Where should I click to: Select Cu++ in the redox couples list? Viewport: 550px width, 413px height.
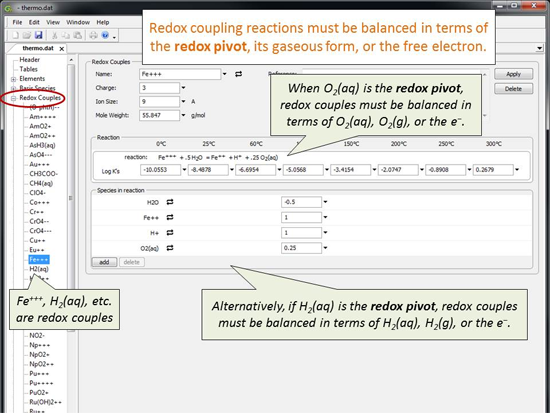pyautogui.click(x=37, y=240)
